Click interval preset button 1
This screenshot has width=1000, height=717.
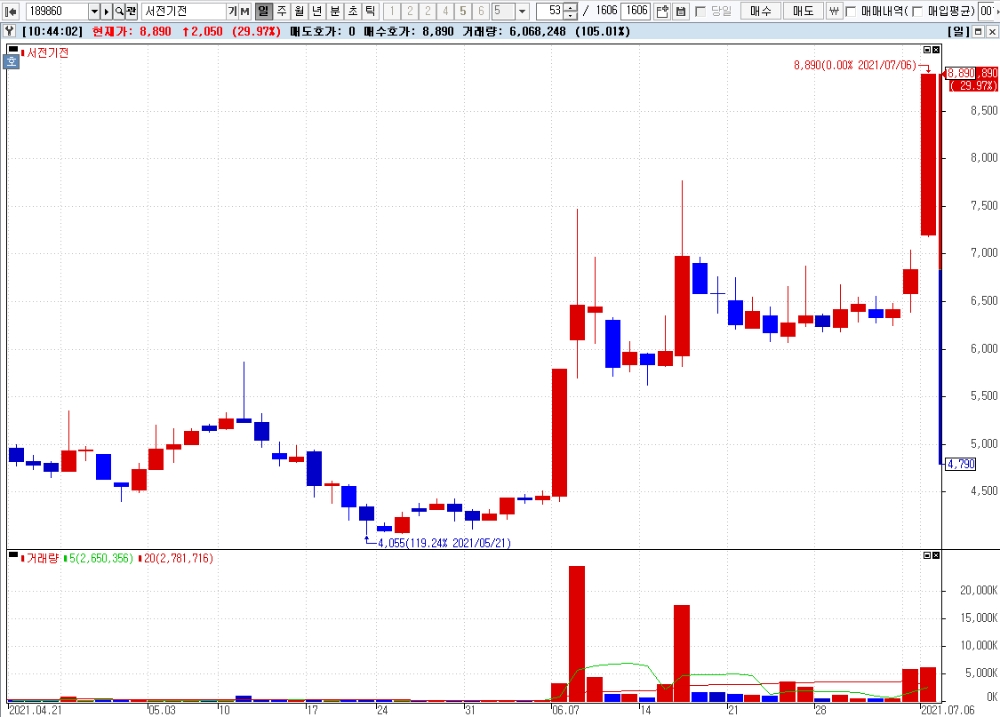coord(392,11)
